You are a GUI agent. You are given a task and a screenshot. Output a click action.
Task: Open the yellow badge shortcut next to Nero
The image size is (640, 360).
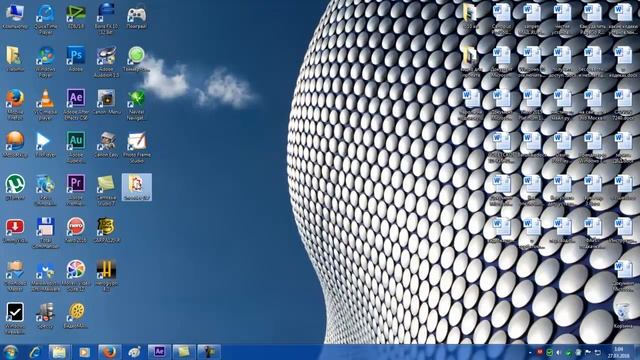click(106, 231)
